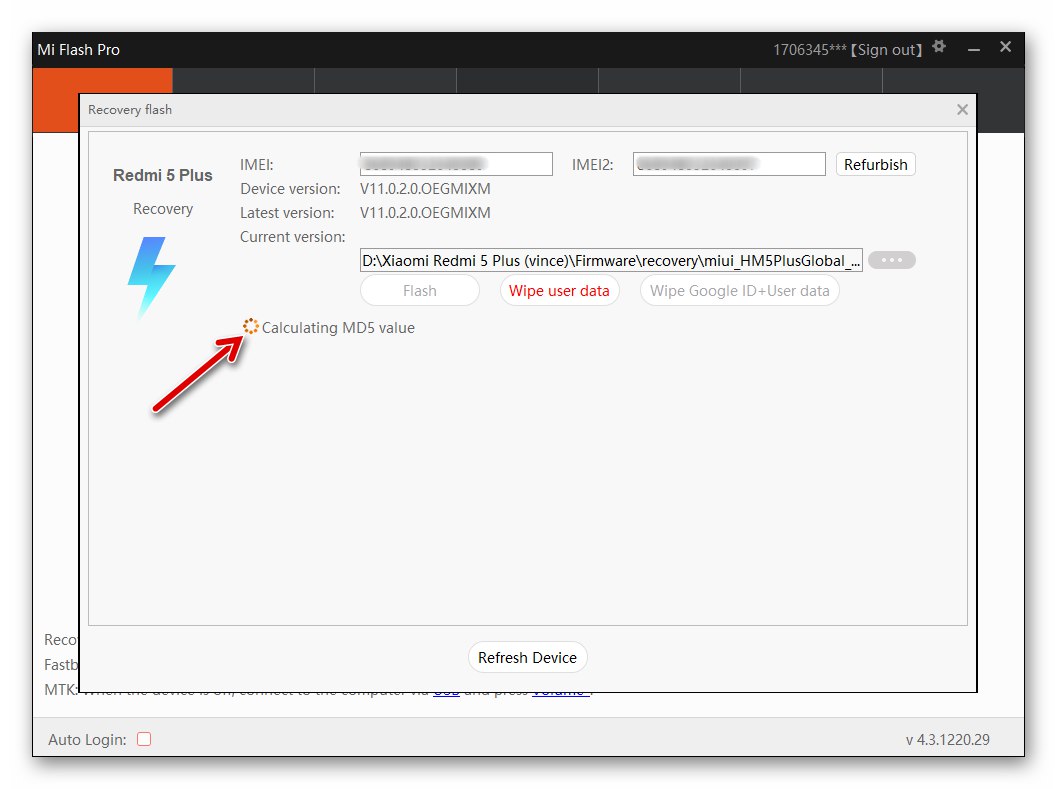Click the IMEI input field
Screen dimensions: 1057x789
456,164
